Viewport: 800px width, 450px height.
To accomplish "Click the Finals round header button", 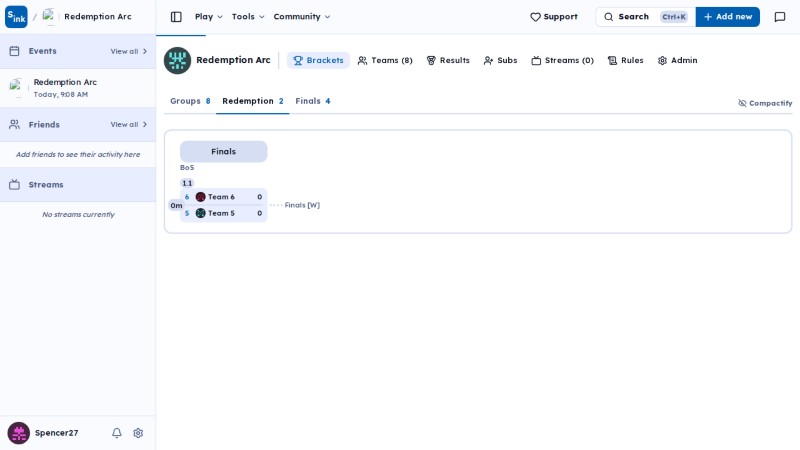I will (223, 152).
